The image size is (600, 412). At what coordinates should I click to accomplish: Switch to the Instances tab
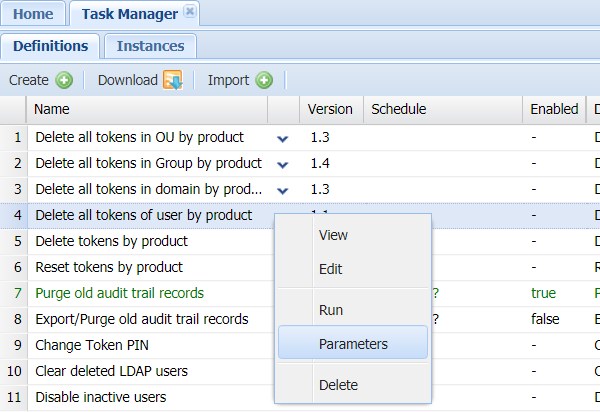[150, 46]
